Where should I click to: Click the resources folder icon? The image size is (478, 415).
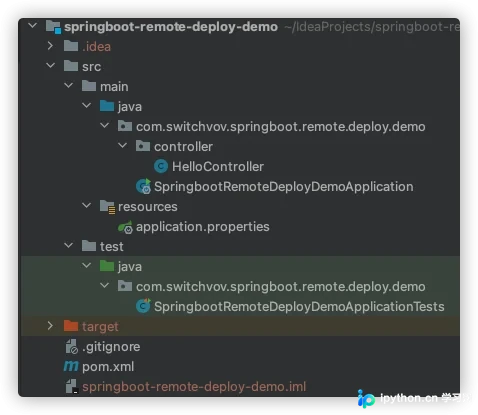107,207
